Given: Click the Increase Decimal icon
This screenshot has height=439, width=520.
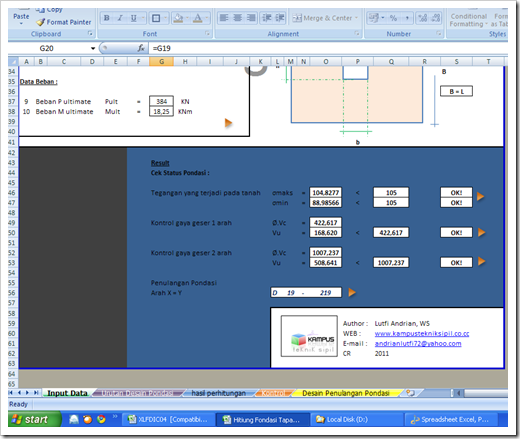Looking at the screenshot, I should pos(423,18).
